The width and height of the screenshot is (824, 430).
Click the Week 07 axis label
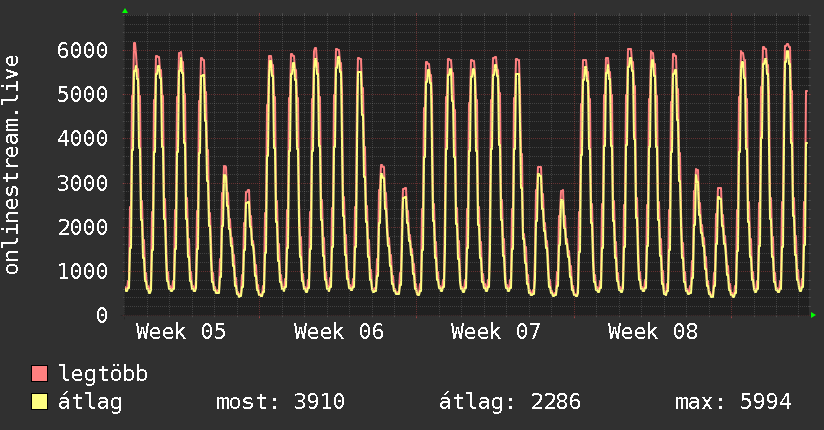[x=496, y=332]
